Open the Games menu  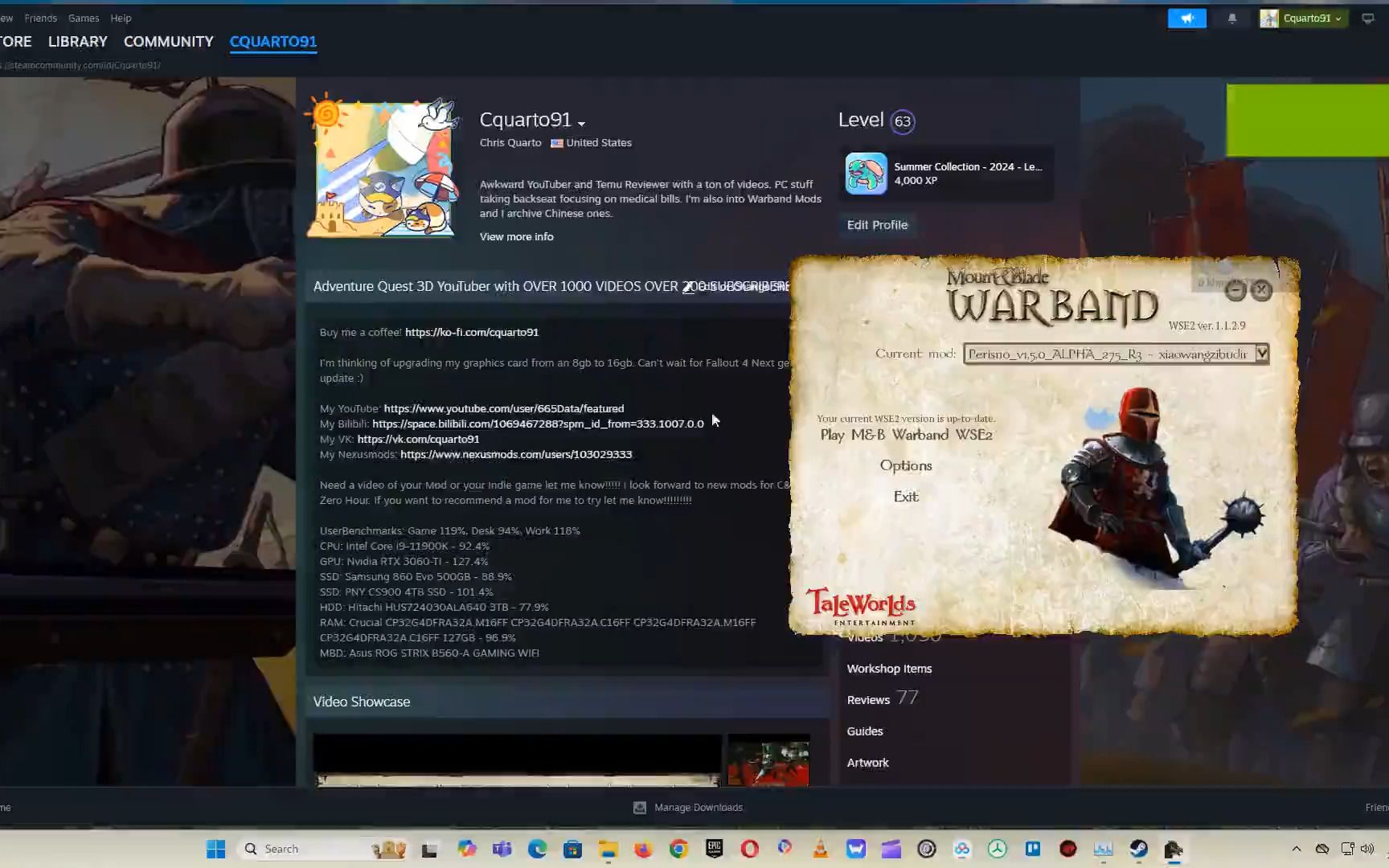pos(84,18)
